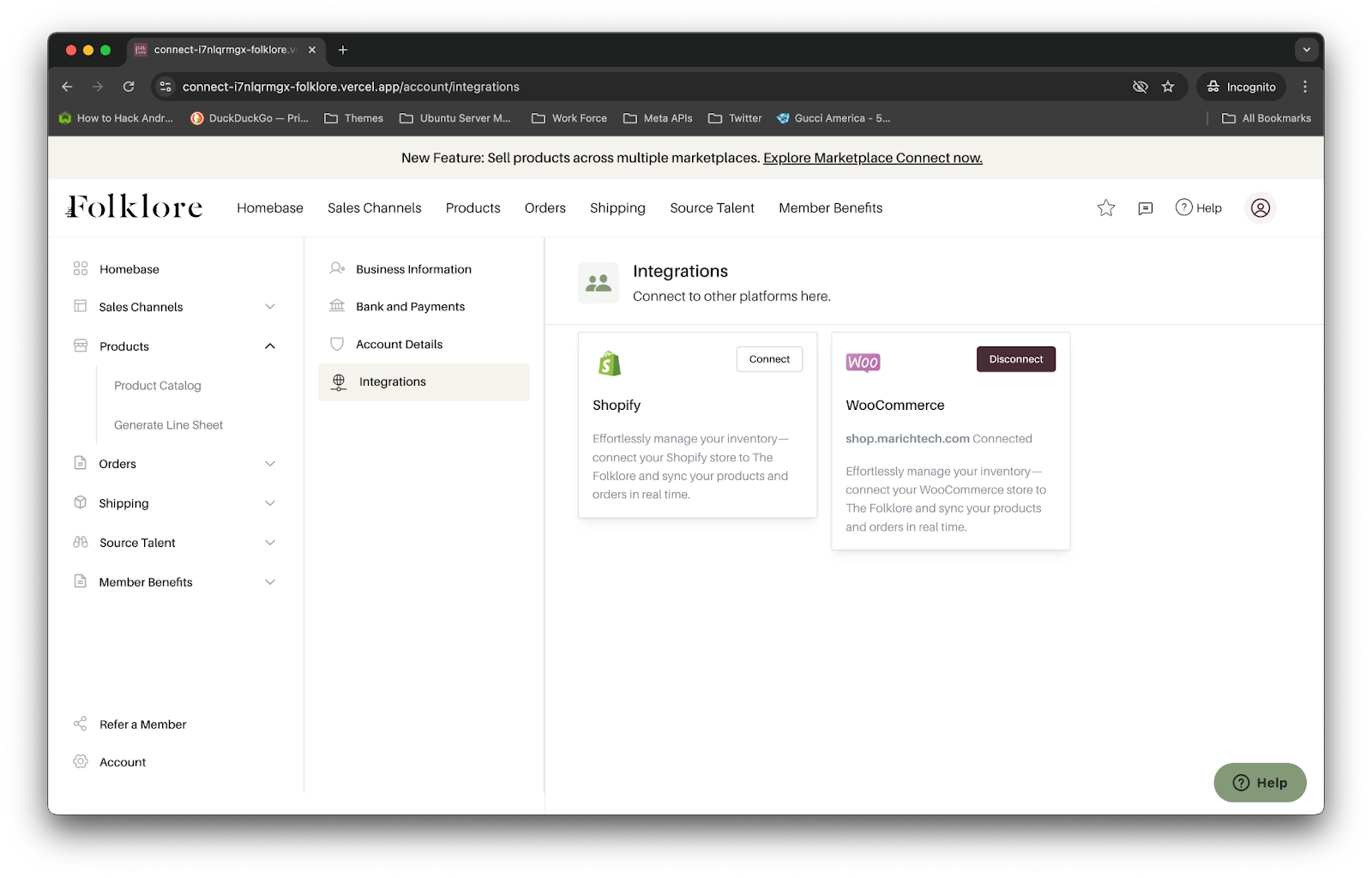Screen dimensions: 1372x878
Task: Click the Homebase grid icon in sidebar
Action: pos(81,268)
